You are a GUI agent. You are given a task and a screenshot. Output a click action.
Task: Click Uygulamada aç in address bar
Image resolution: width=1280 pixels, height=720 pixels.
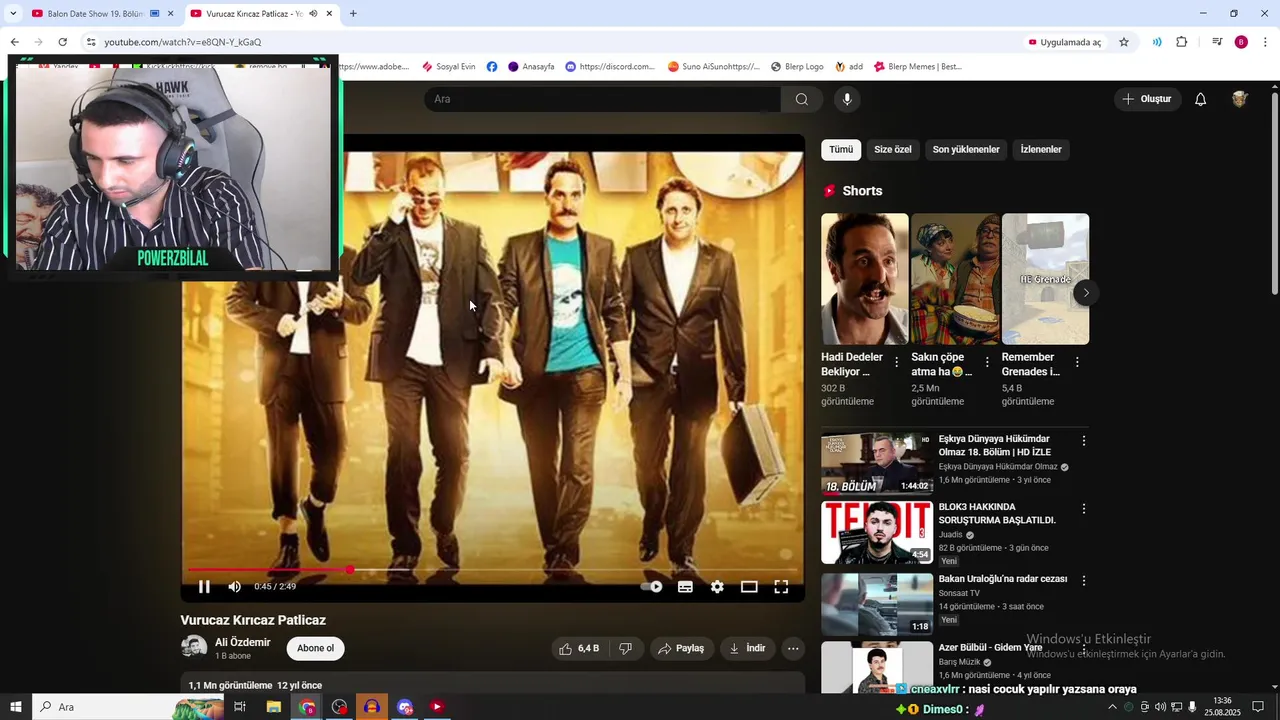coord(1065,42)
